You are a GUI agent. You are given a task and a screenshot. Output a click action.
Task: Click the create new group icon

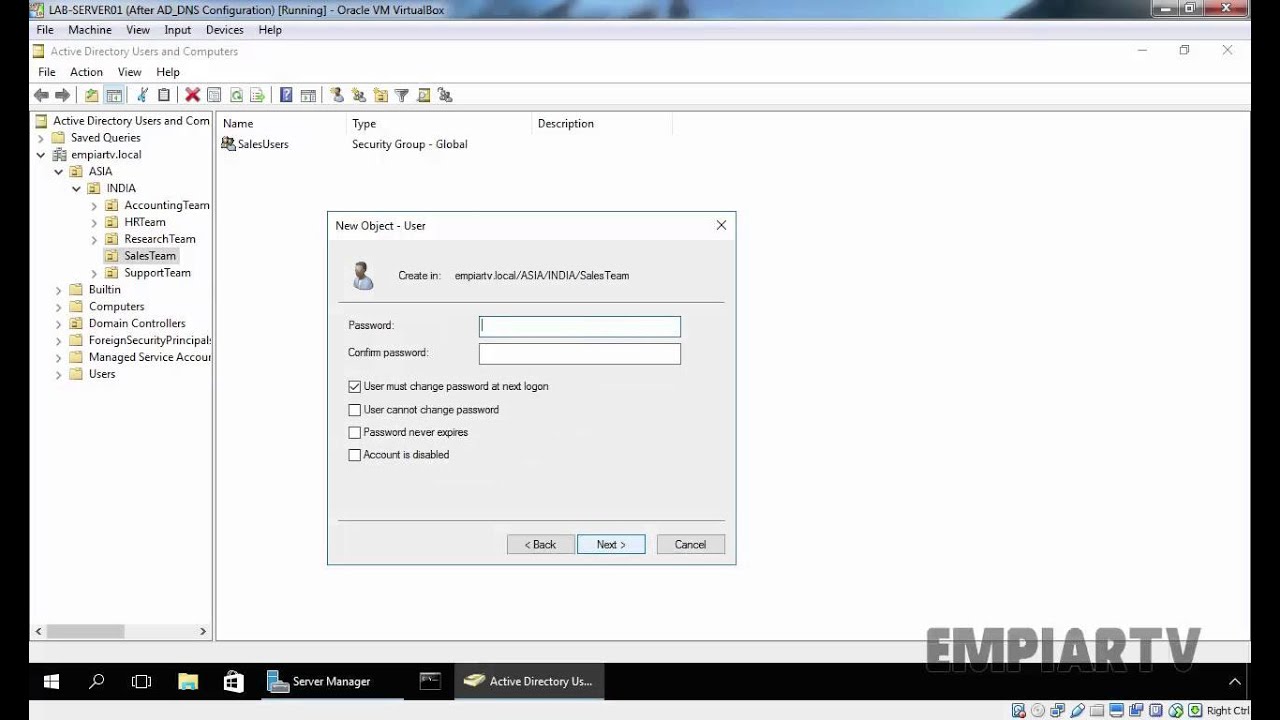(x=359, y=95)
